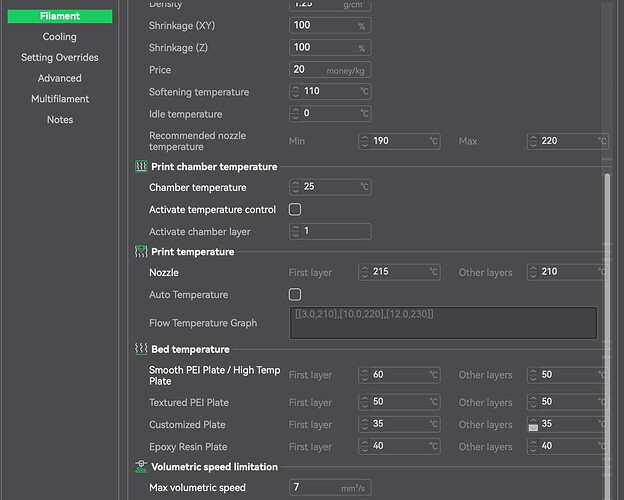This screenshot has width=624, height=500.
Task: Click the Flow Temperature Graph text field
Action: coord(443,322)
